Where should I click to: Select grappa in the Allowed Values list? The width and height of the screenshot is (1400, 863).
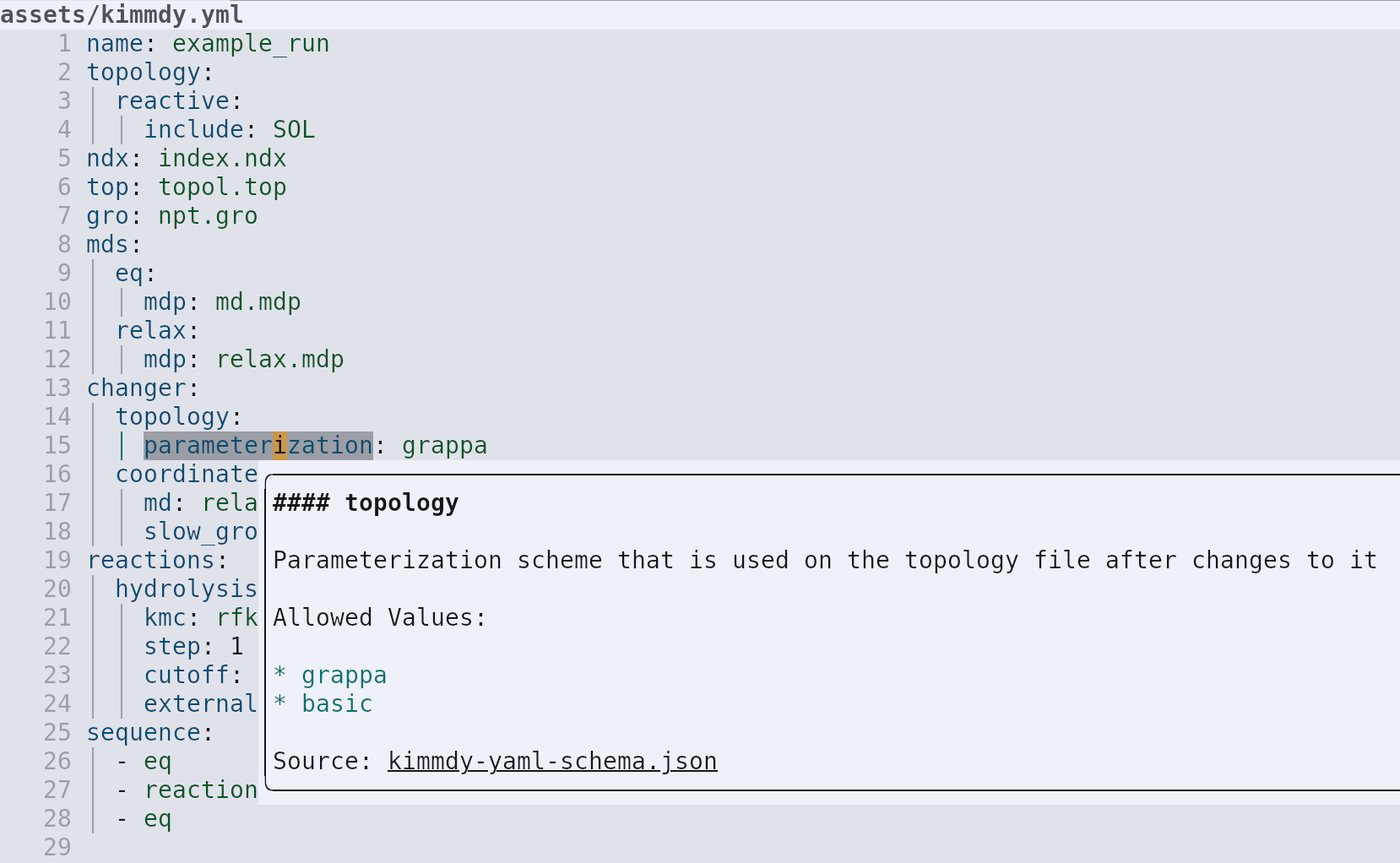[344, 675]
